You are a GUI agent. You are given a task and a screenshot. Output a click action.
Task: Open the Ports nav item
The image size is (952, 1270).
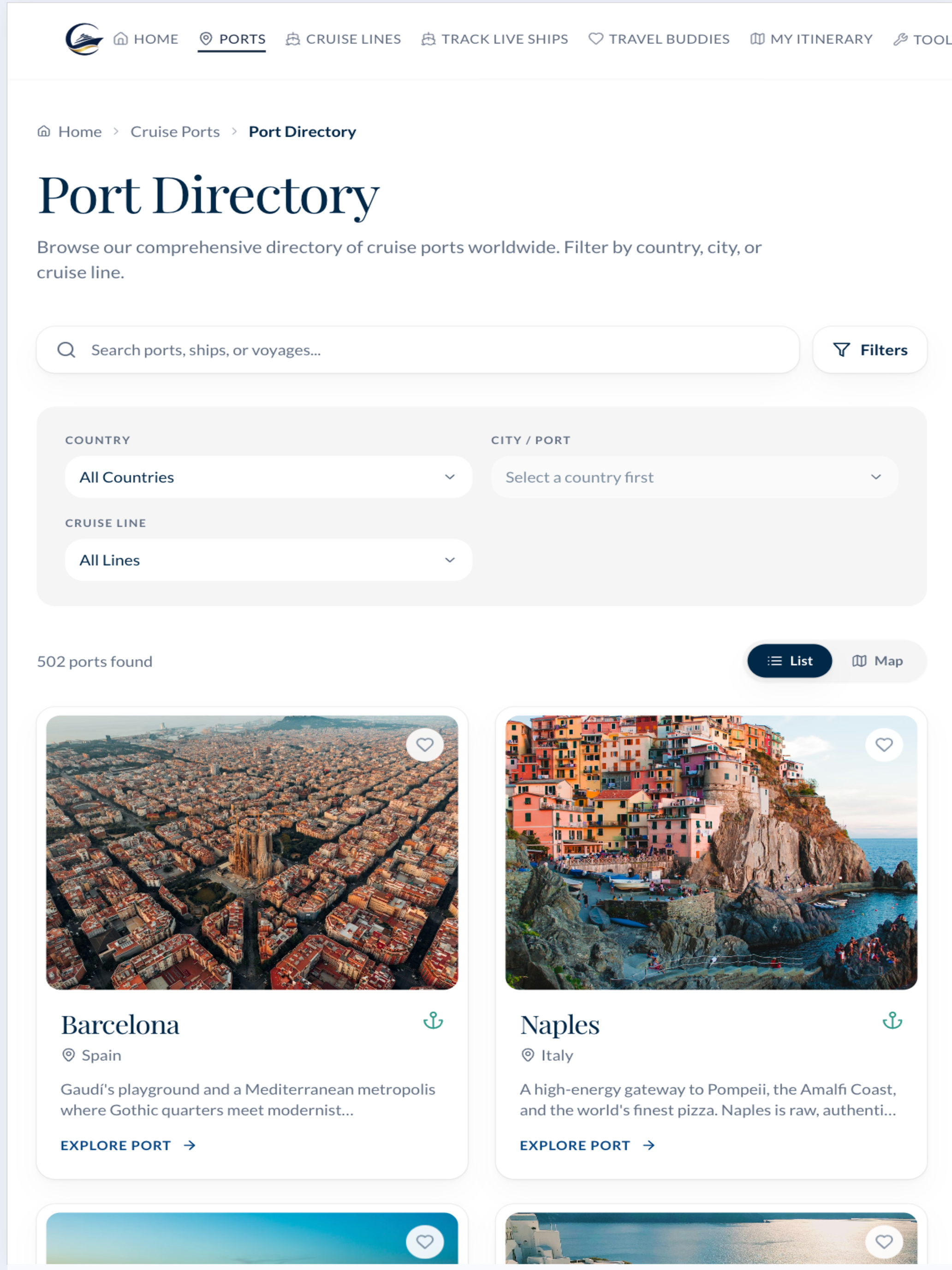[x=232, y=39]
